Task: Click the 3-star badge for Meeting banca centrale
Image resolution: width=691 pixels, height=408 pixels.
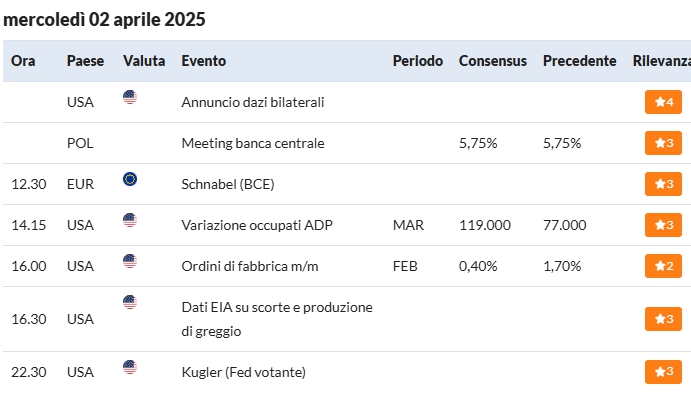Action: (663, 143)
